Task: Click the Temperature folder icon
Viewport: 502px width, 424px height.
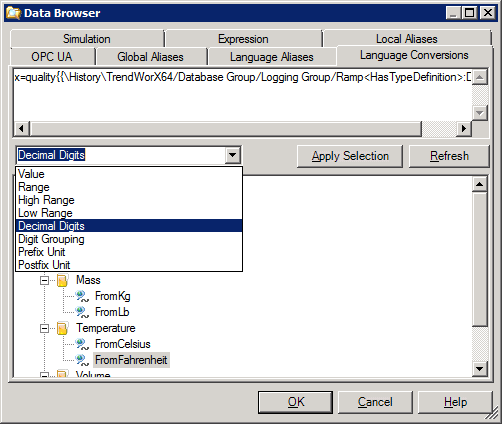Action: point(62,328)
